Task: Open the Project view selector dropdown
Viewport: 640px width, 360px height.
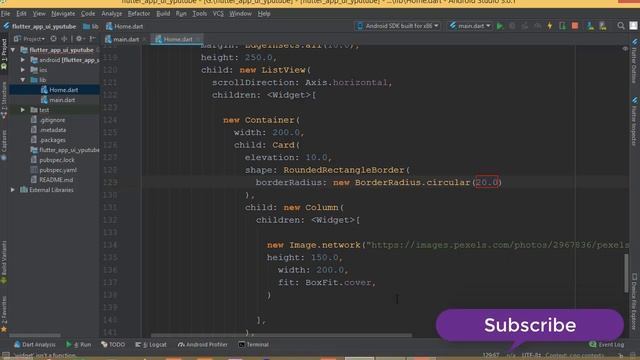Action: 29,39
